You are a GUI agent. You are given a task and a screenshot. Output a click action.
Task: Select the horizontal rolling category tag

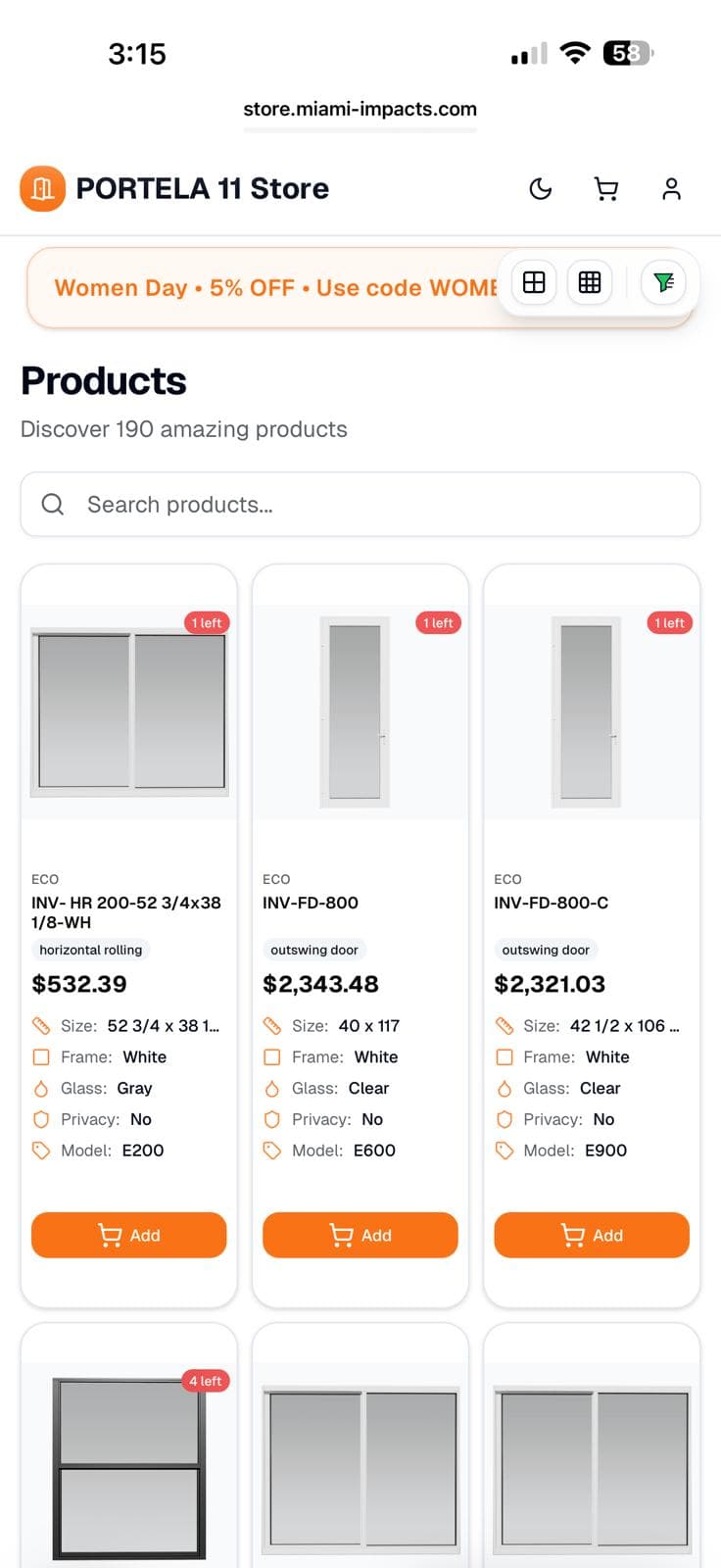91,950
